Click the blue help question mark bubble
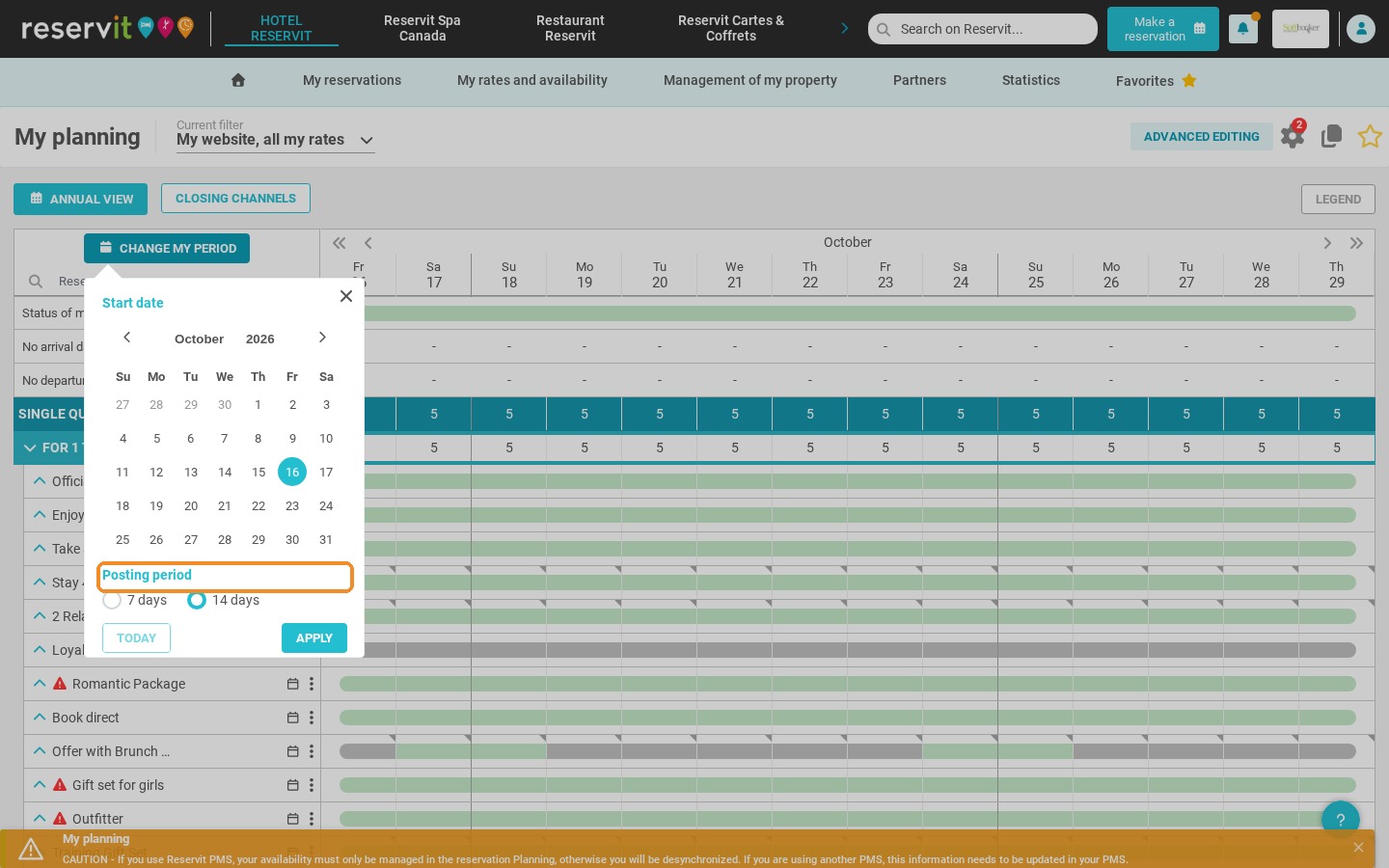This screenshot has height=868, width=1389. point(1341,820)
